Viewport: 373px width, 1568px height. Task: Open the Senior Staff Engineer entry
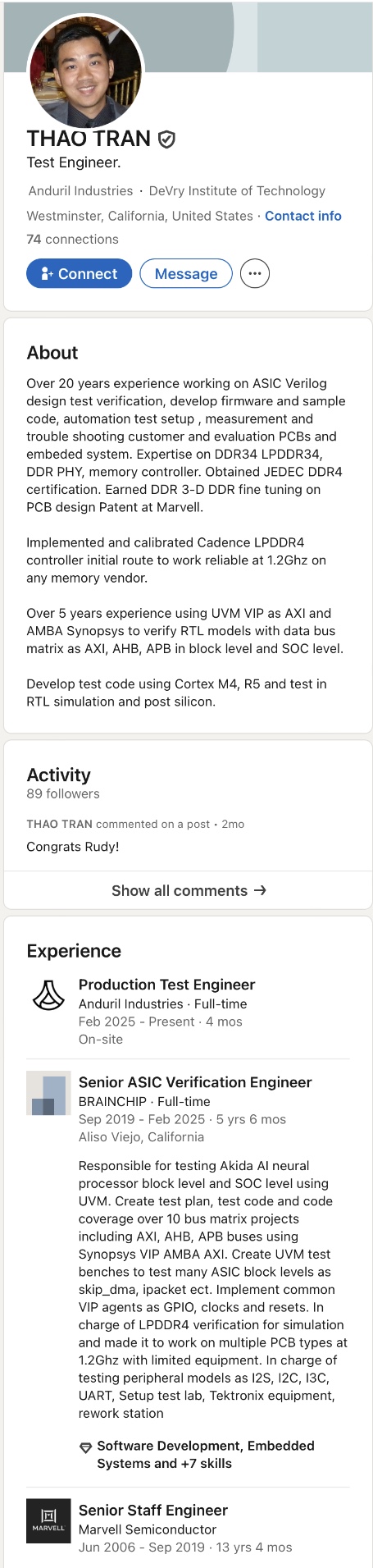tap(153, 1510)
